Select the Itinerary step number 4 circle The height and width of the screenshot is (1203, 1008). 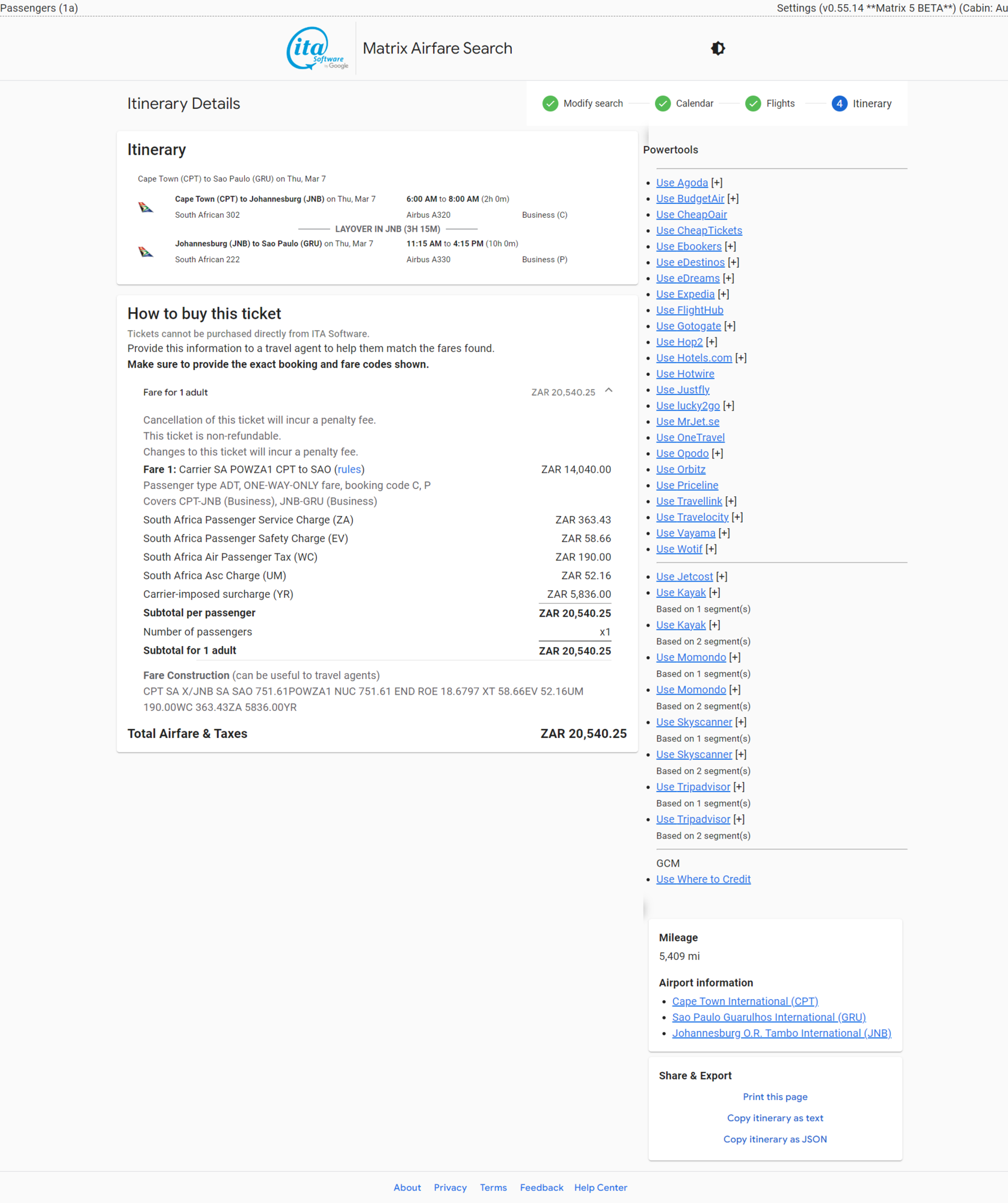coord(840,103)
